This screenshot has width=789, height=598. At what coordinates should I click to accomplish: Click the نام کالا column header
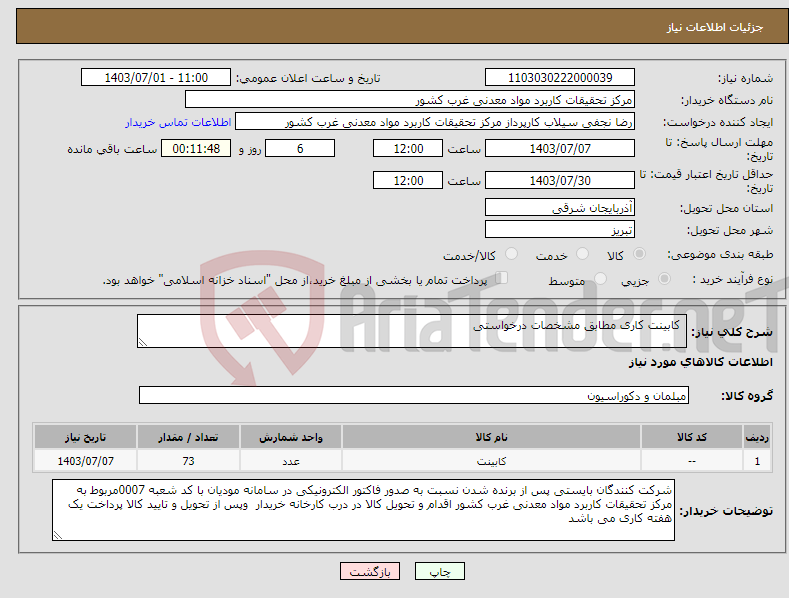(491, 437)
